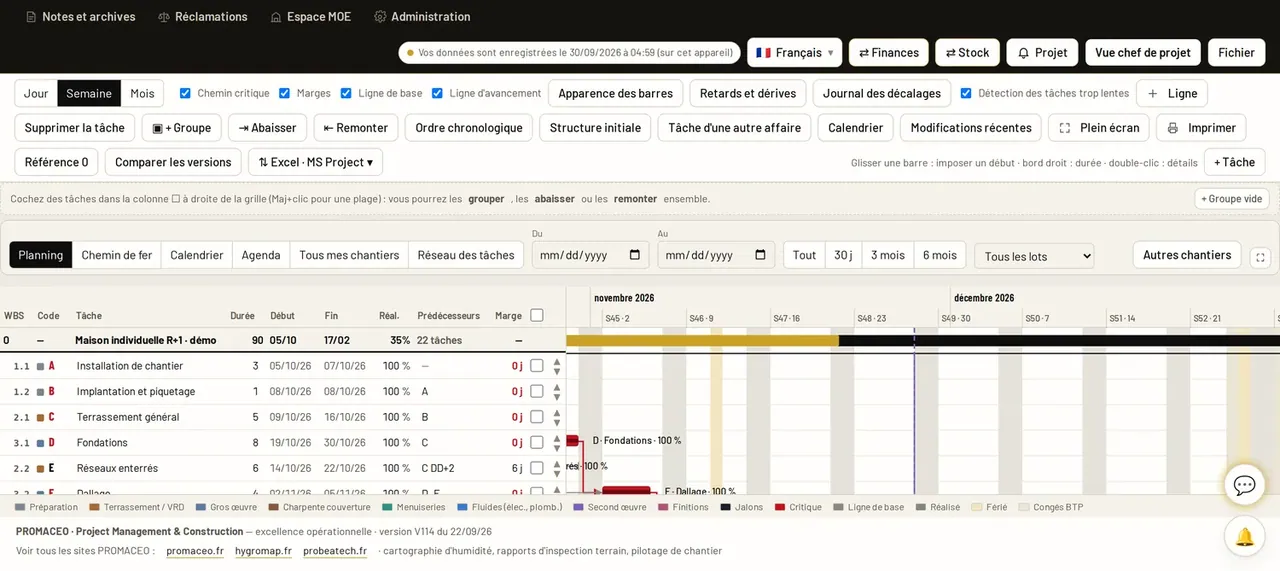This screenshot has width=1280, height=571.
Task: Click the + Groupe vide button
Action: [x=1232, y=199]
